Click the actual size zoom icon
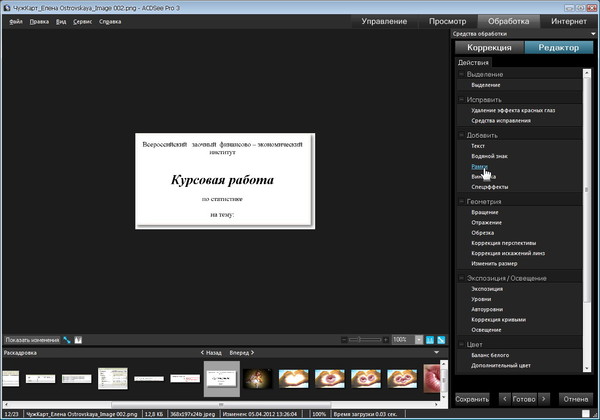The image size is (600, 420). click(x=430, y=340)
